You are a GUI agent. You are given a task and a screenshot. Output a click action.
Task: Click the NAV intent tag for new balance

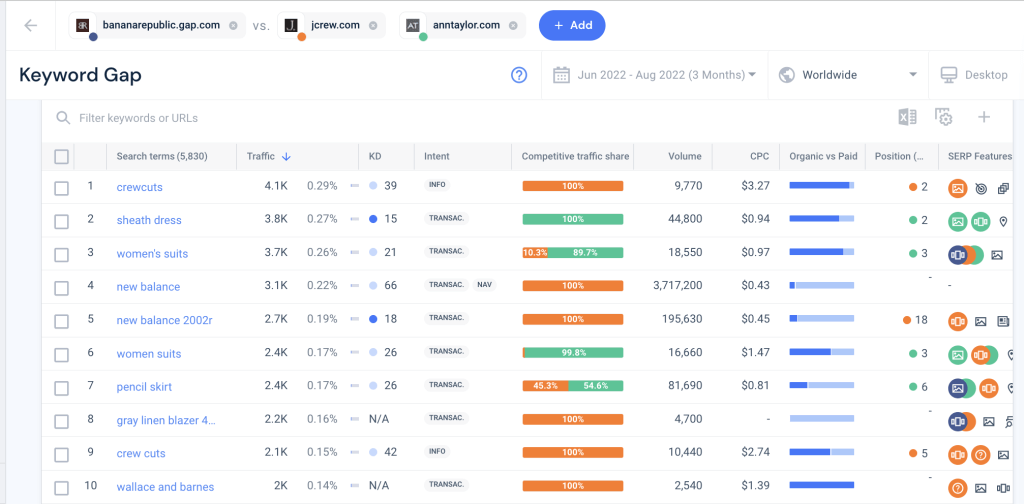tap(484, 285)
